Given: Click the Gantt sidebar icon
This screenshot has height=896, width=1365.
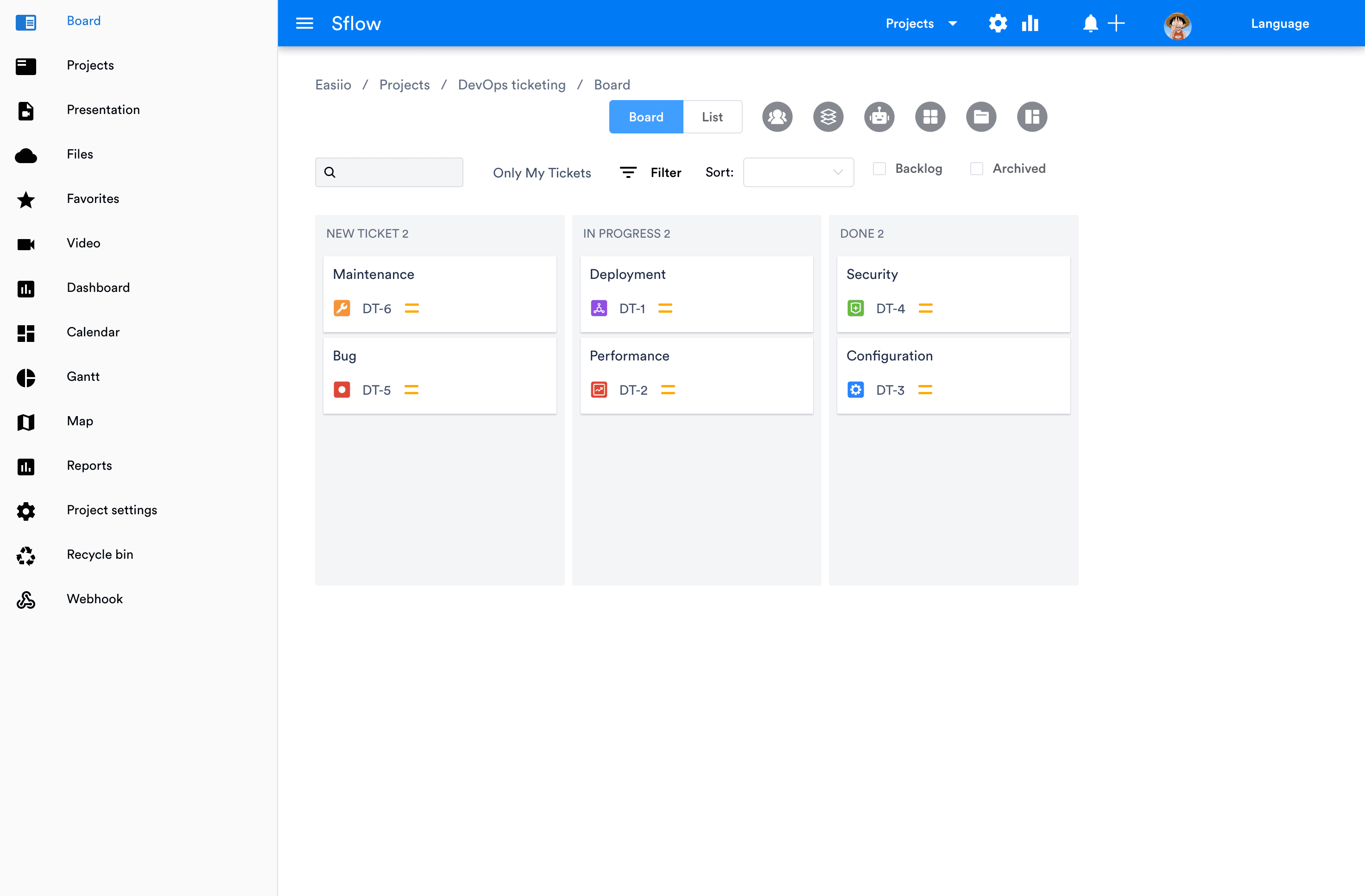Looking at the screenshot, I should pos(26,378).
